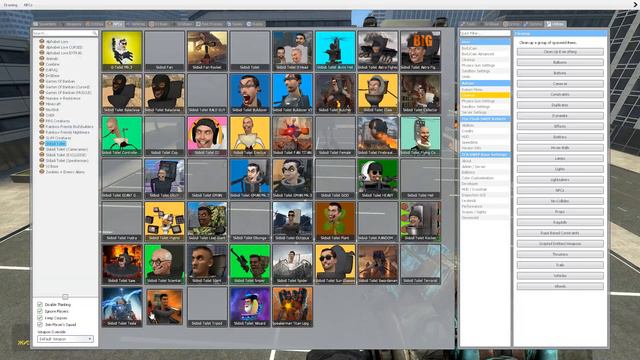Pick the Skibidi Toilet Female icon
Image resolution: width=640 pixels, height=360 pixels.
335,136
